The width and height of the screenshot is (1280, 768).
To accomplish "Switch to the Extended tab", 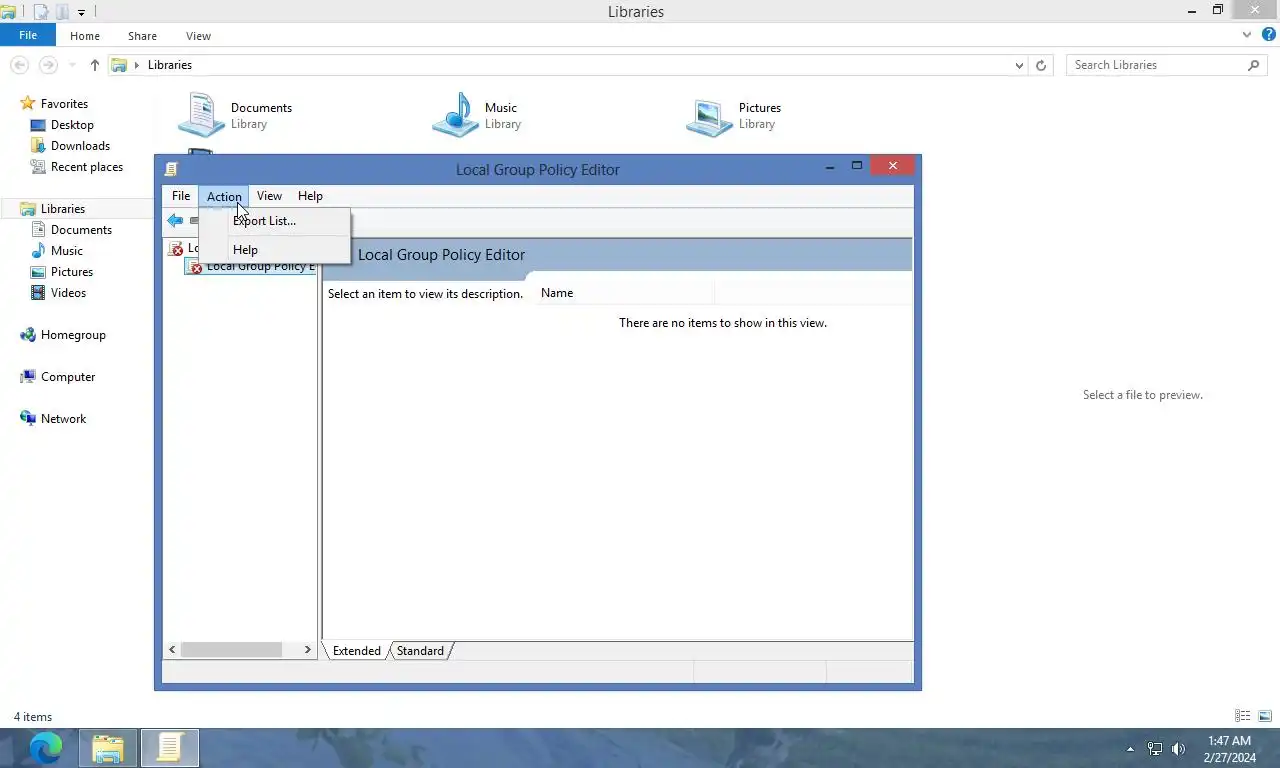I will (x=356, y=651).
